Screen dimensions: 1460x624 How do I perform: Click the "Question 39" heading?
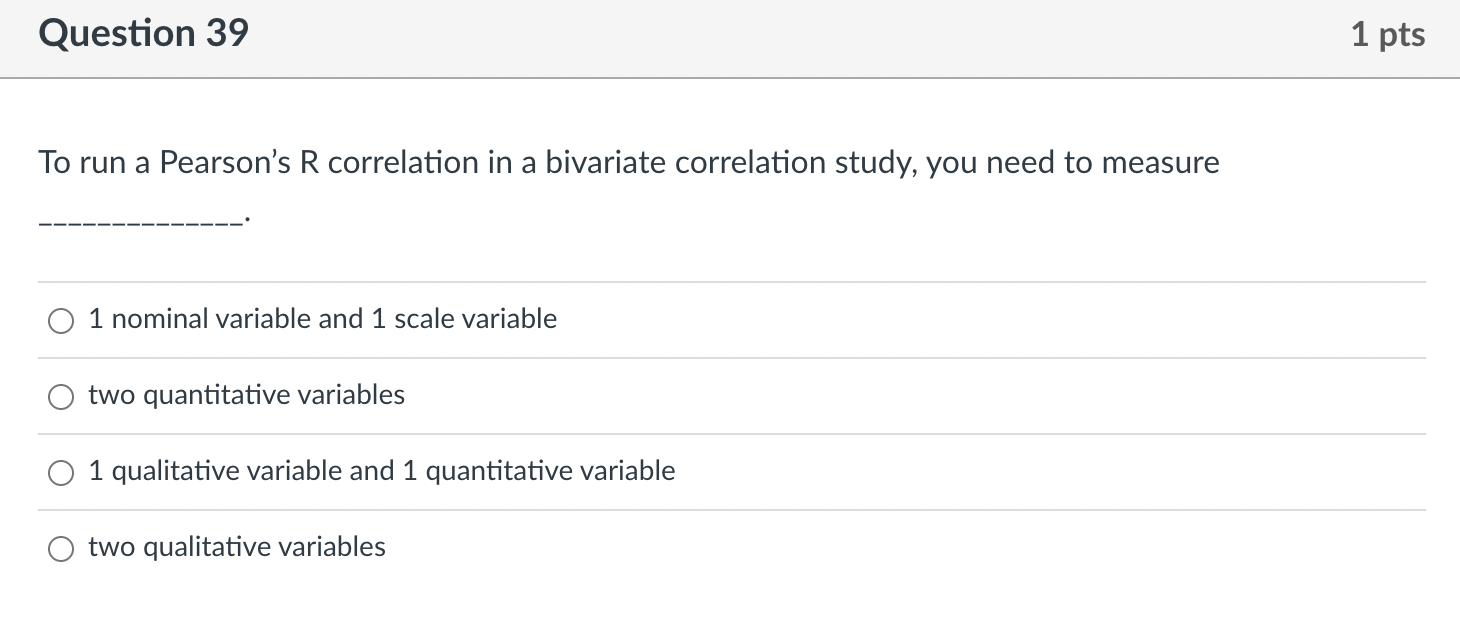pos(143,34)
